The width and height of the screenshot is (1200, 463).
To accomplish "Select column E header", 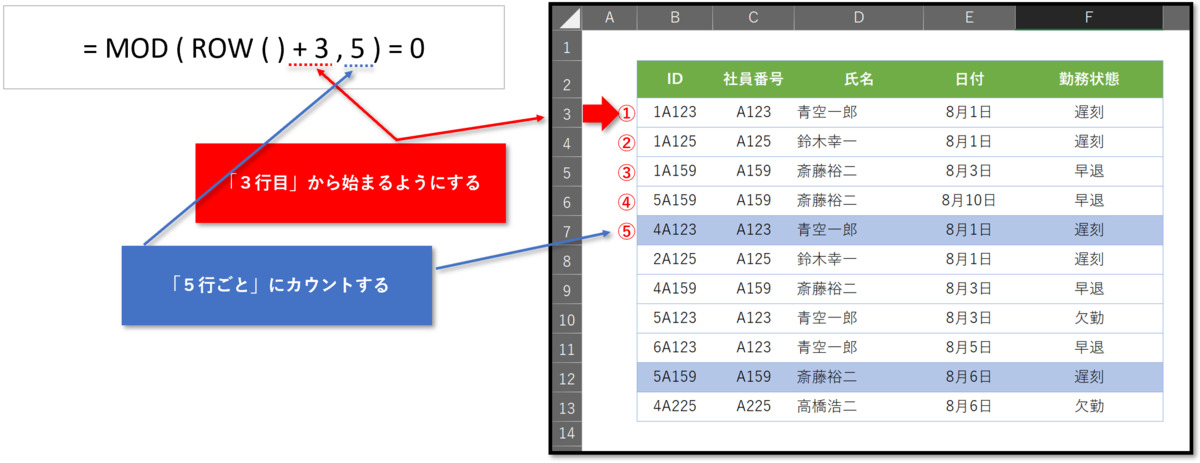I will pyautogui.click(x=970, y=18).
